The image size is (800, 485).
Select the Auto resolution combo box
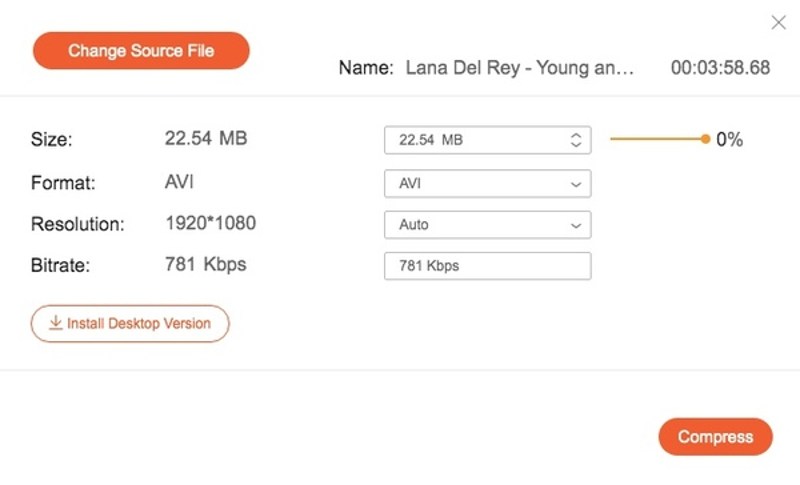click(487, 226)
